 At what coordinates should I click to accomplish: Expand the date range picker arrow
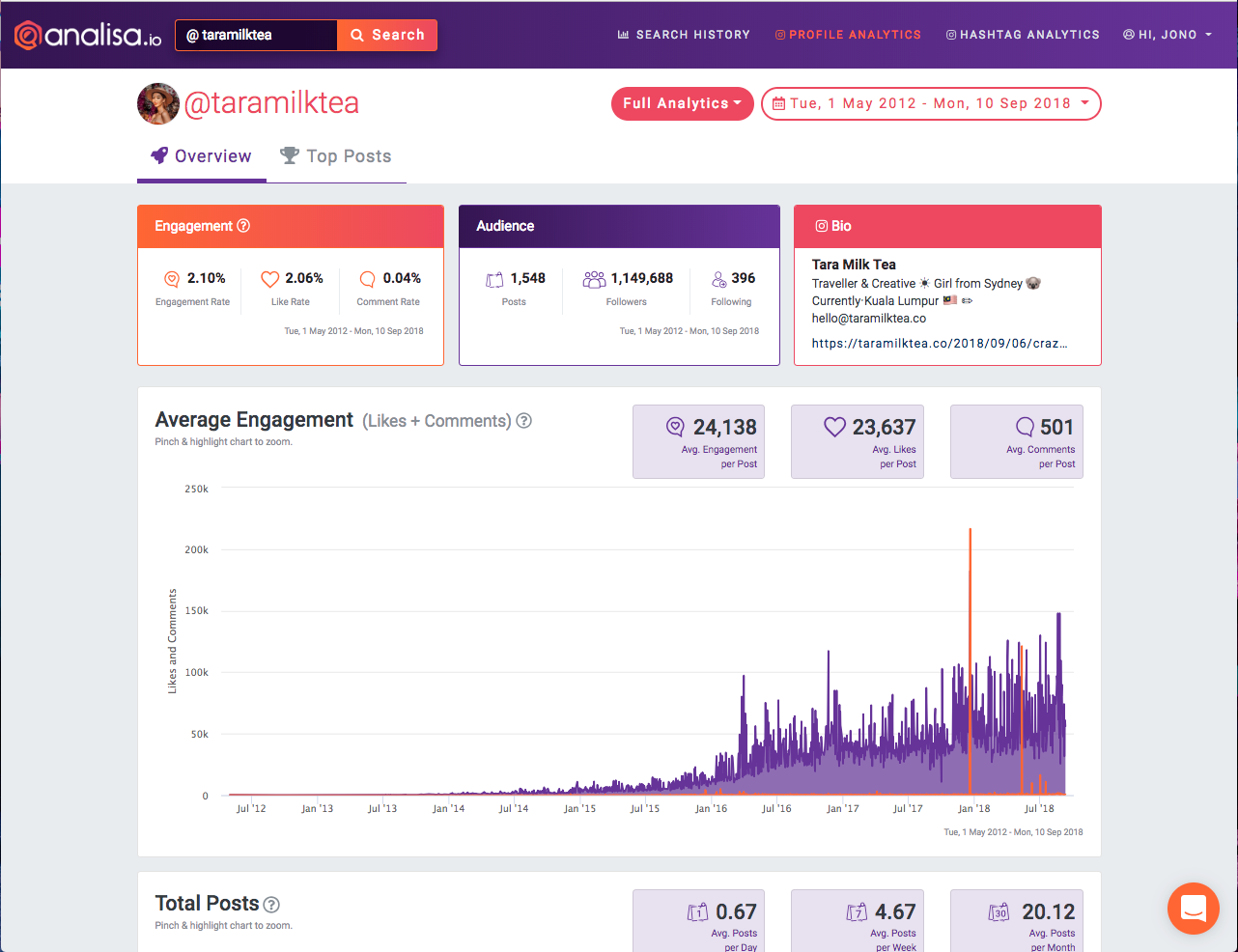[1084, 103]
